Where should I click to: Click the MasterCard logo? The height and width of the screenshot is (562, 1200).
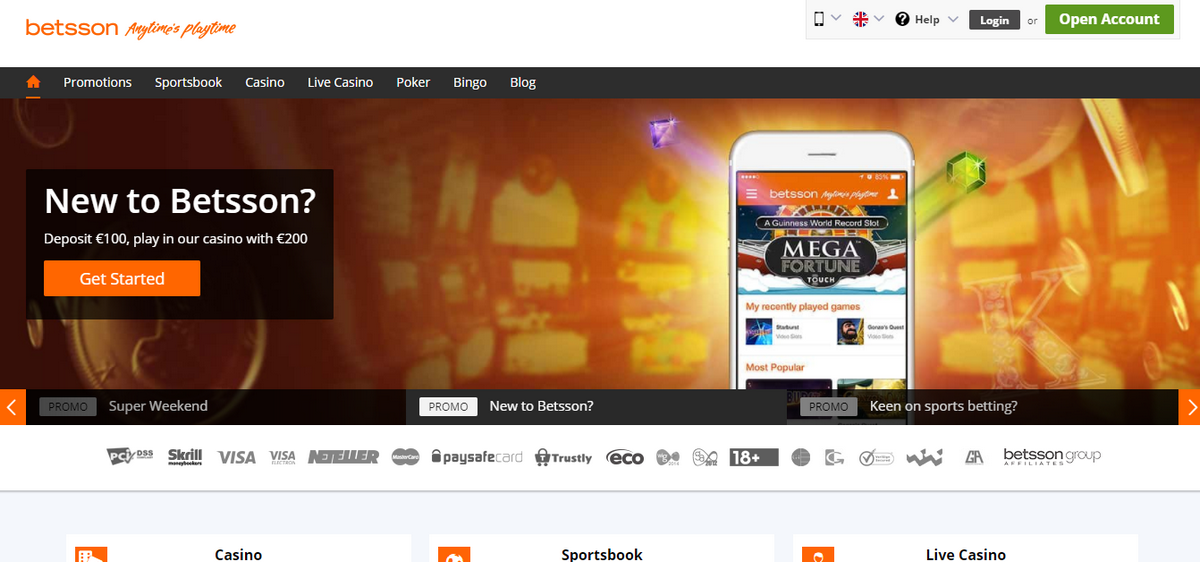(x=405, y=456)
